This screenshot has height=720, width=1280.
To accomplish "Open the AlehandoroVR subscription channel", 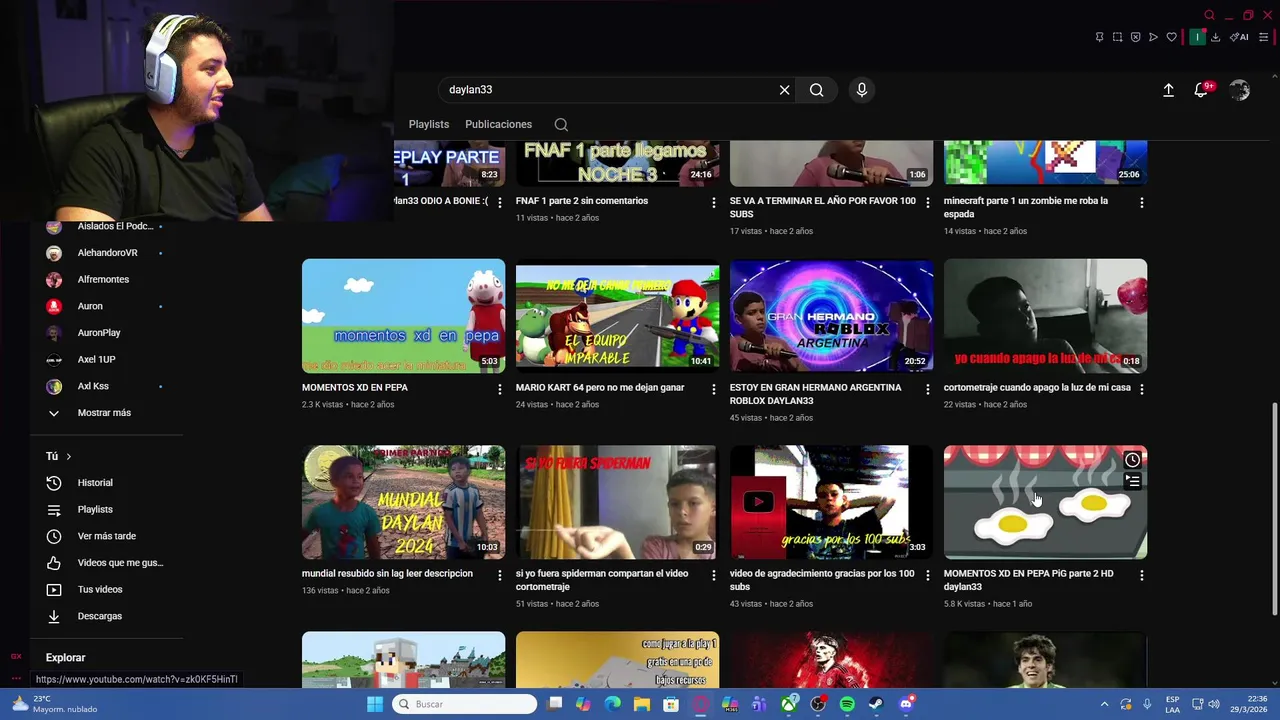I will (x=106, y=253).
